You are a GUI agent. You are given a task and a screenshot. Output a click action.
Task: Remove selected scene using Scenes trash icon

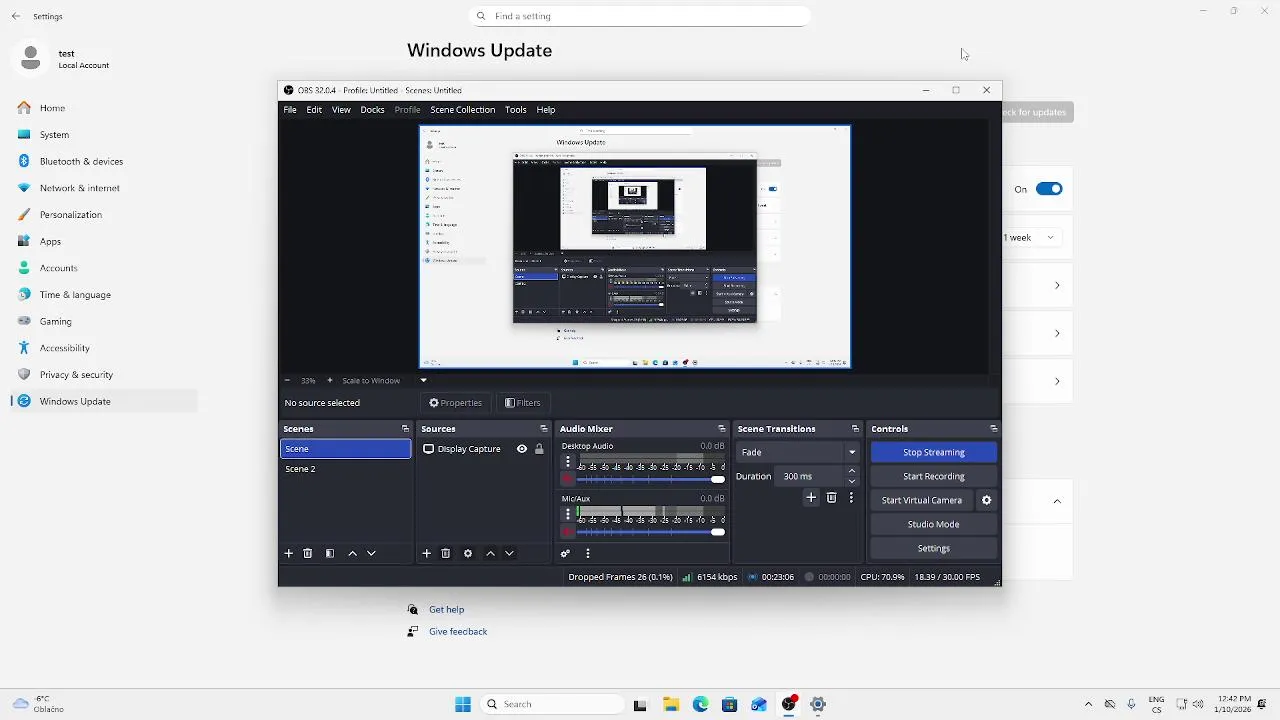pos(308,553)
